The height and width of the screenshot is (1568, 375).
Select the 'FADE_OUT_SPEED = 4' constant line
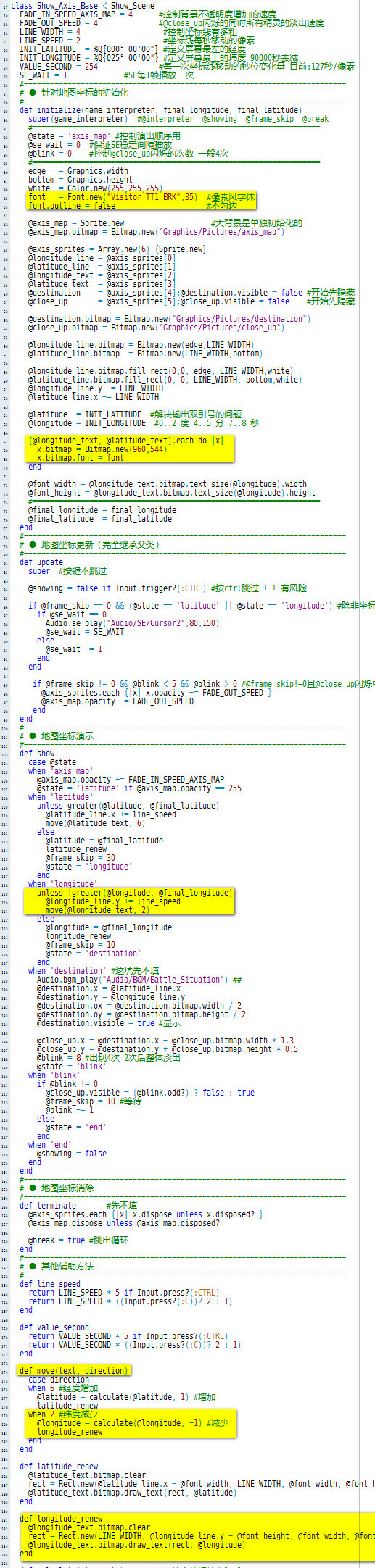tap(59, 22)
